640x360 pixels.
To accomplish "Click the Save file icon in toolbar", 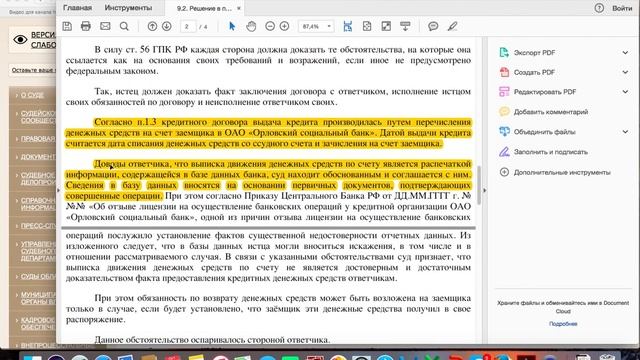I will 67,27.
